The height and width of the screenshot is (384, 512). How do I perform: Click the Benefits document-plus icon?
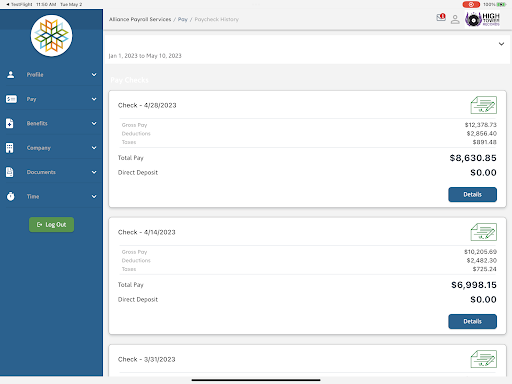click(10, 123)
